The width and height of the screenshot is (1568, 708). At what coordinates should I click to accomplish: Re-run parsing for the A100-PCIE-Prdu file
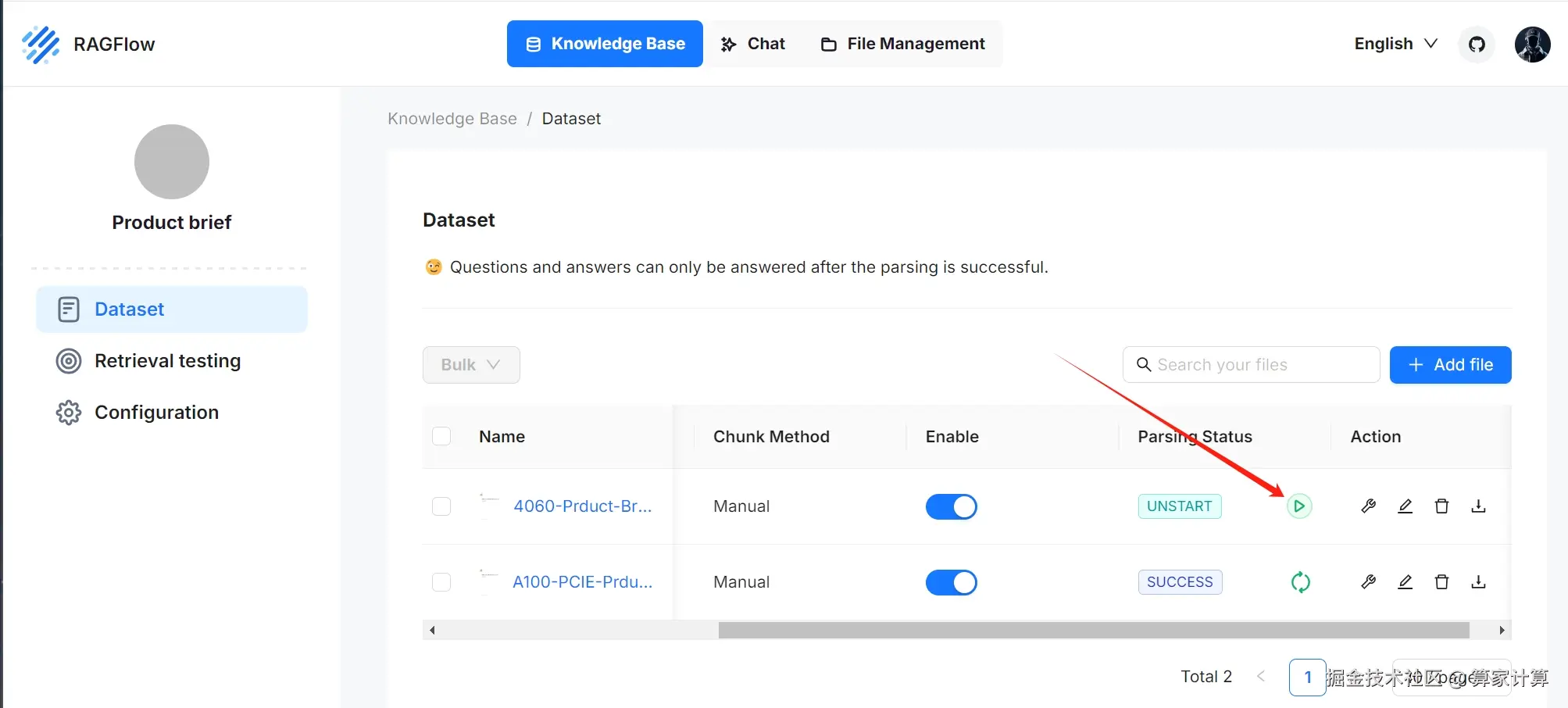pos(1301,582)
